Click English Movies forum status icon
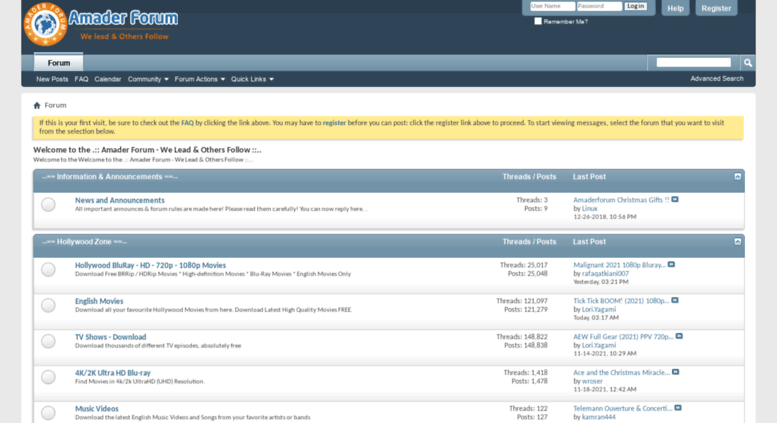The image size is (777, 423). click(48, 306)
